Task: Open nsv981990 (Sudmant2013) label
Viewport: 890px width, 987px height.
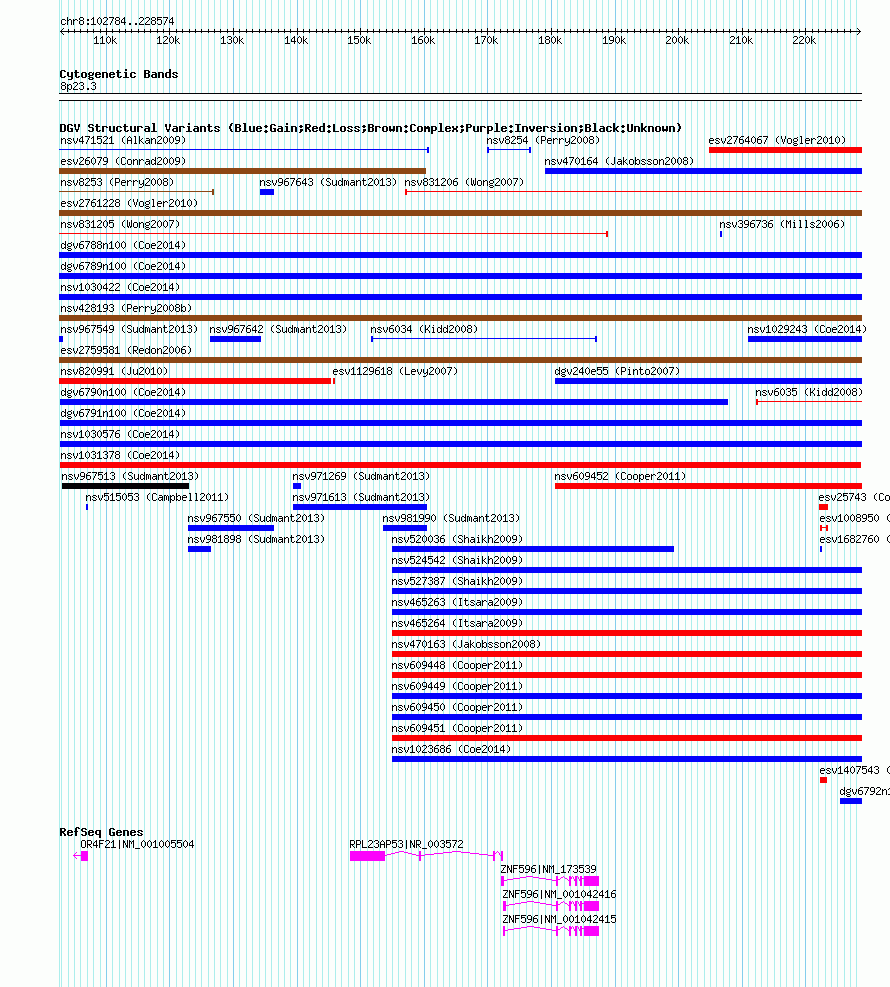Action: tap(451, 518)
